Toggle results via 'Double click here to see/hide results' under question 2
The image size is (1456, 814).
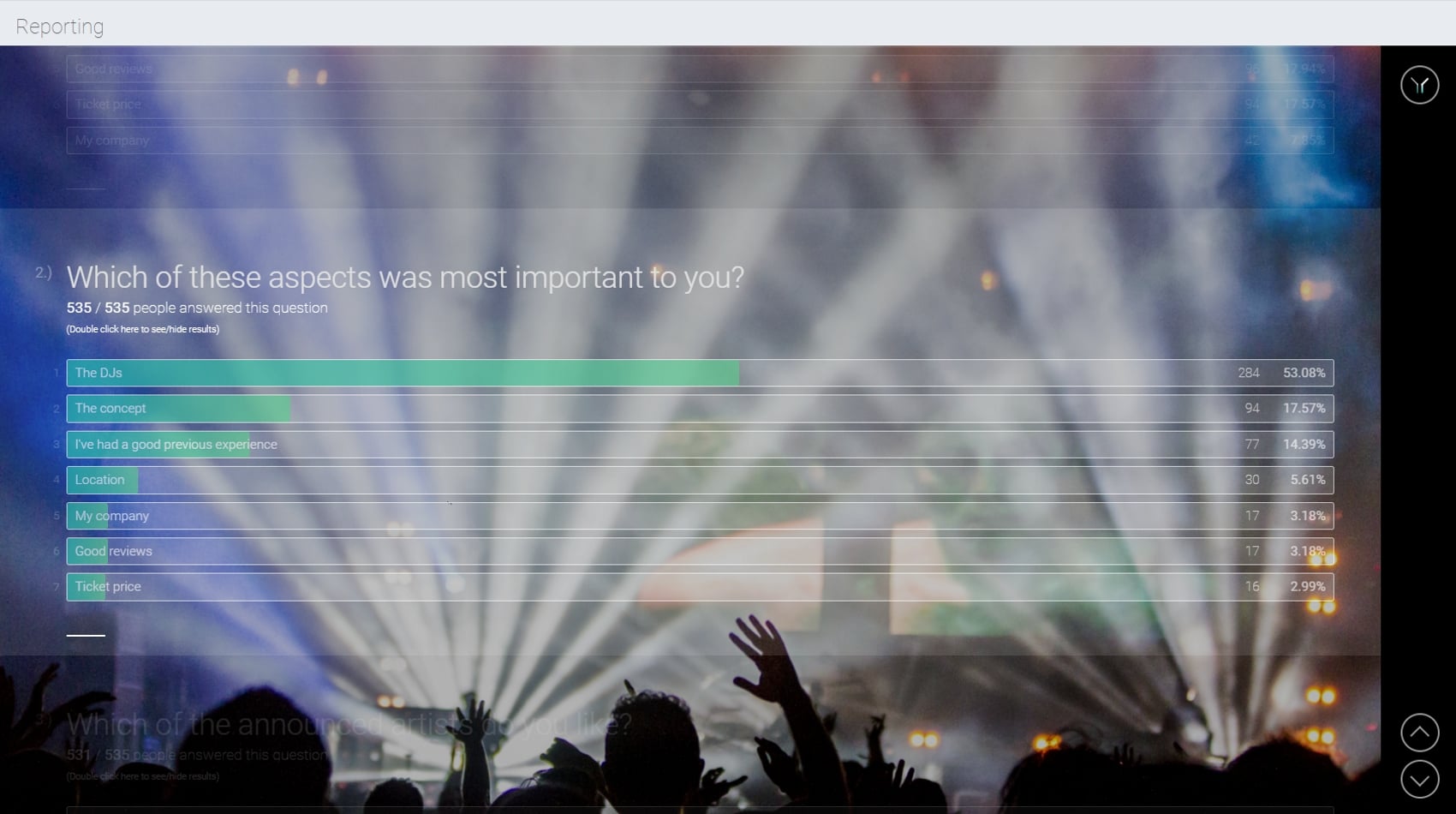pyautogui.click(x=143, y=329)
